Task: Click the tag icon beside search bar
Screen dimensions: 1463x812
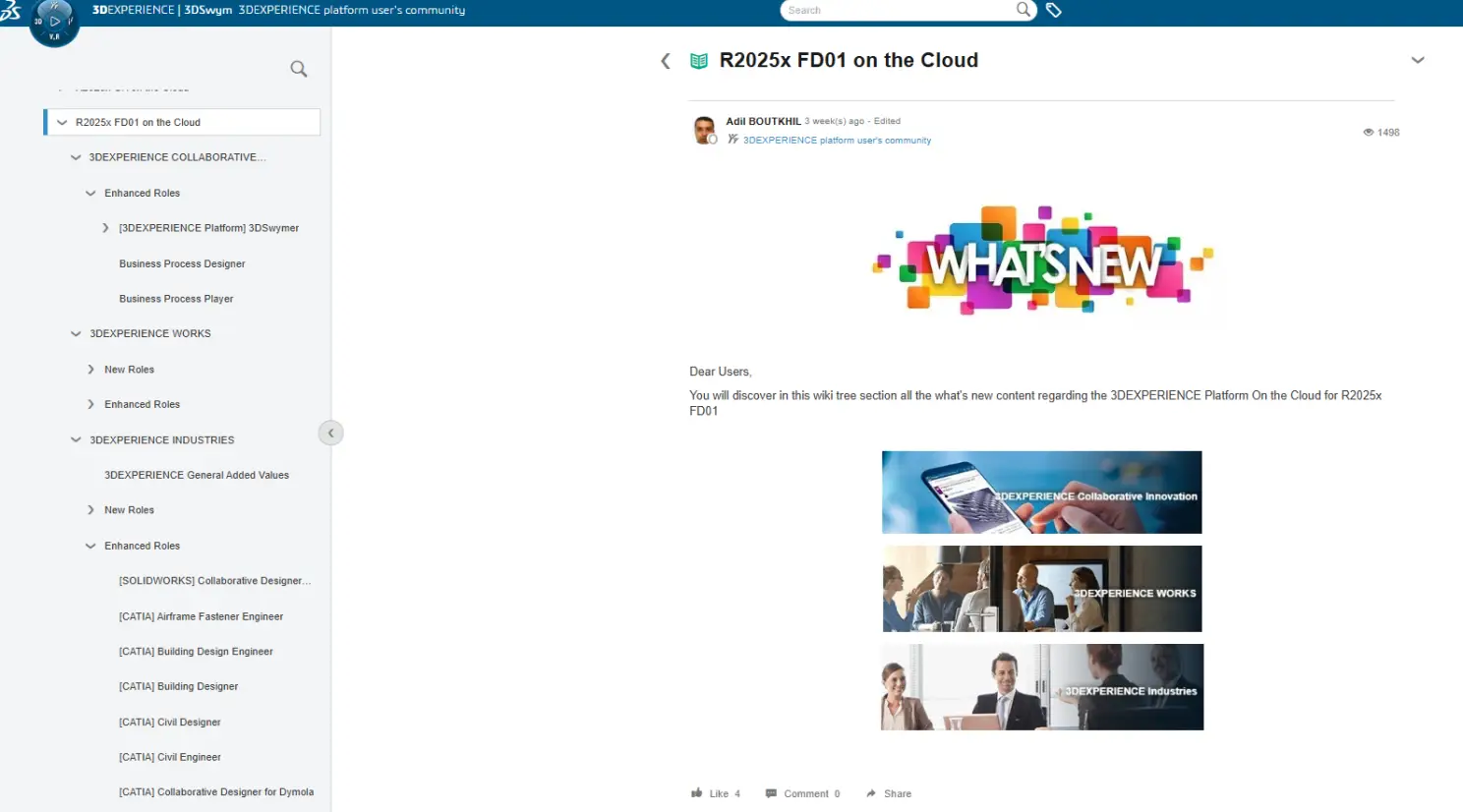Action: pyautogui.click(x=1054, y=10)
